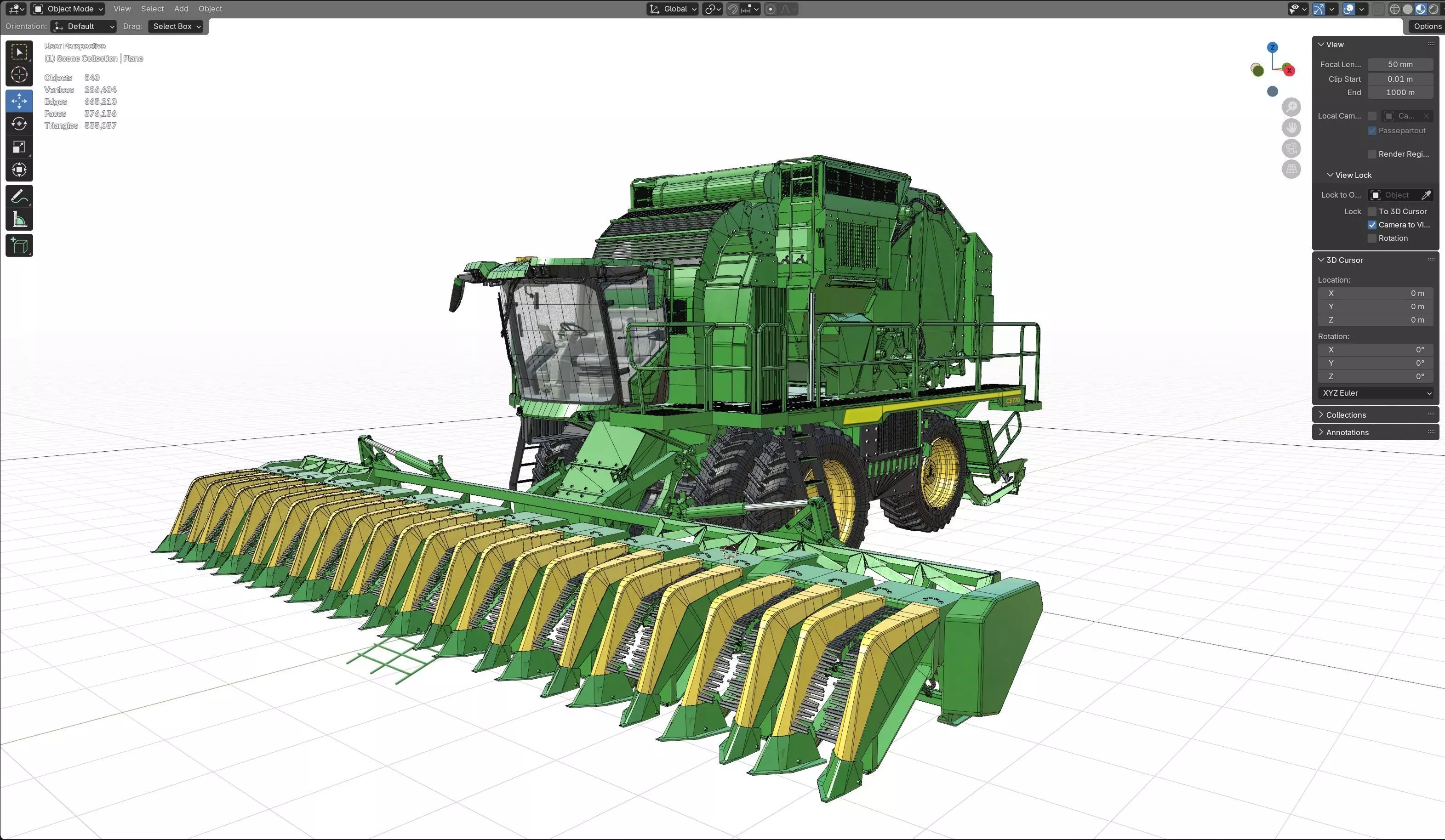Adjust the Focal Length 50 mm field
This screenshot has width=1445, height=840.
click(x=1400, y=64)
